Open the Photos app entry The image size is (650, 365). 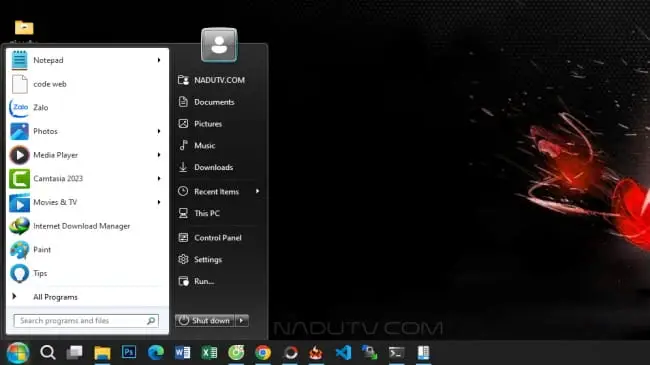(87, 131)
